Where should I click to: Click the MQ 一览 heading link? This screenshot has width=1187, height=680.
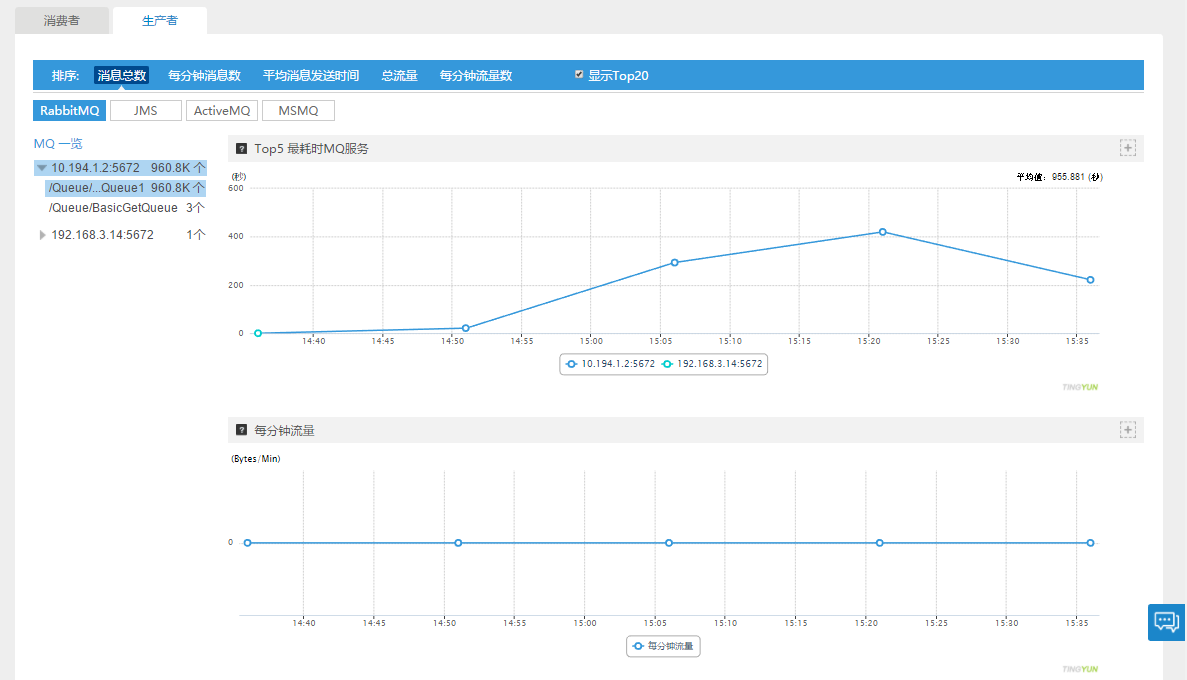point(58,144)
